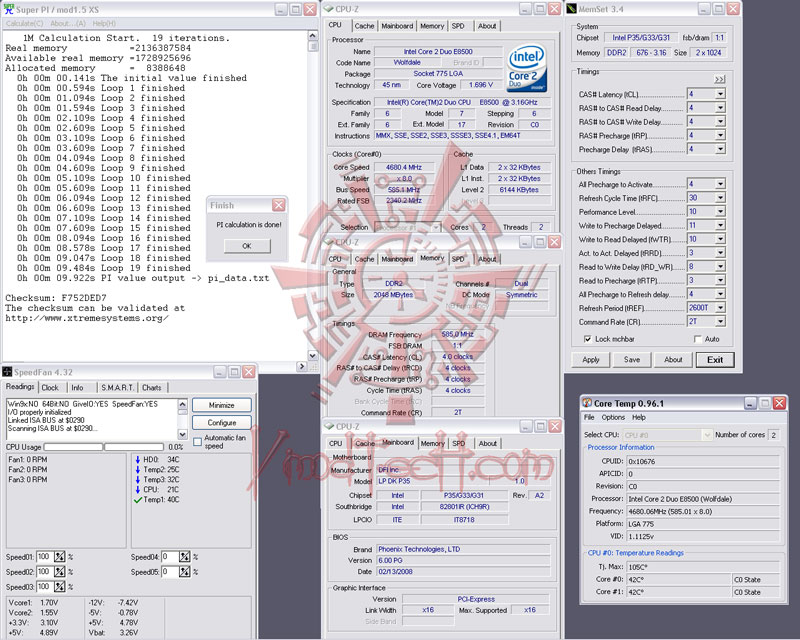Click the Speed05 spinner icon in SpeedFan
Screen dimensions: 800x640
click(185, 572)
